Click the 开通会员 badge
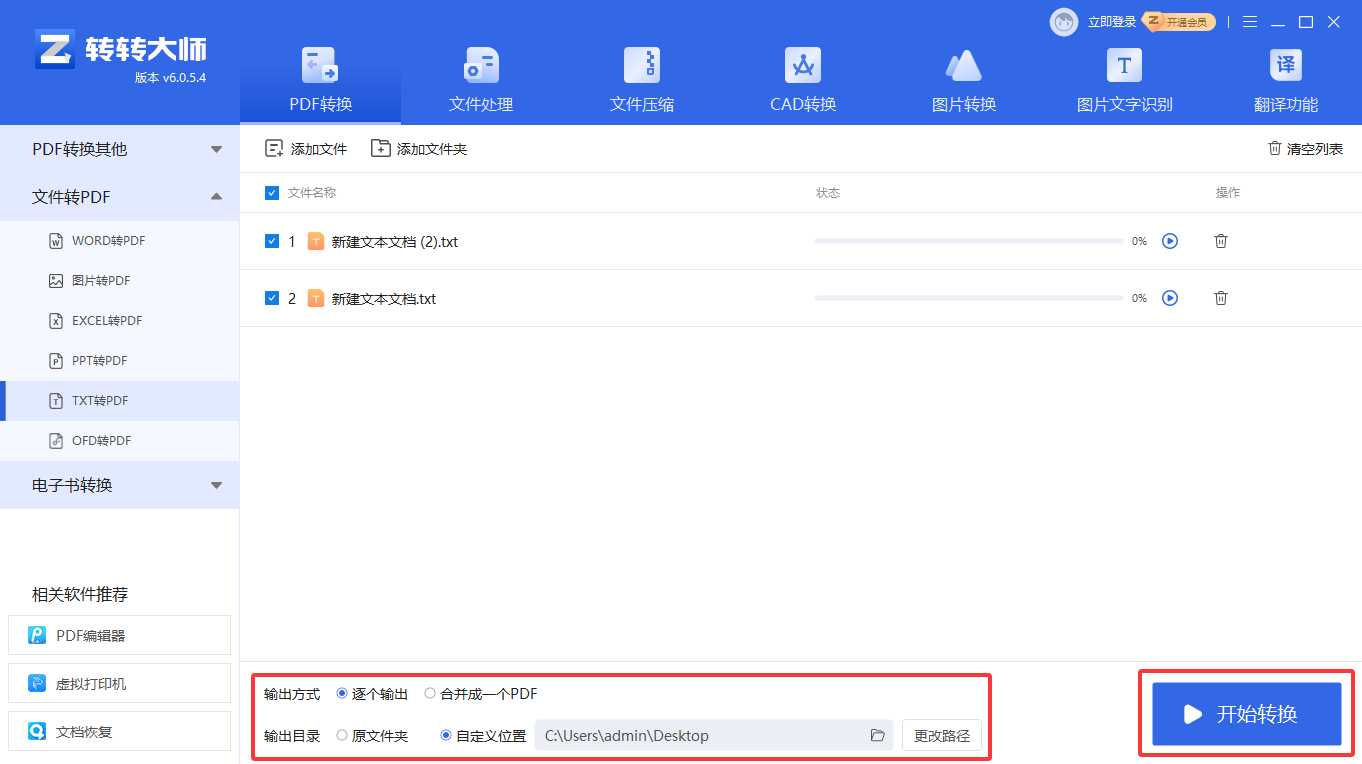Viewport: 1362px width, 764px height. point(1180,22)
